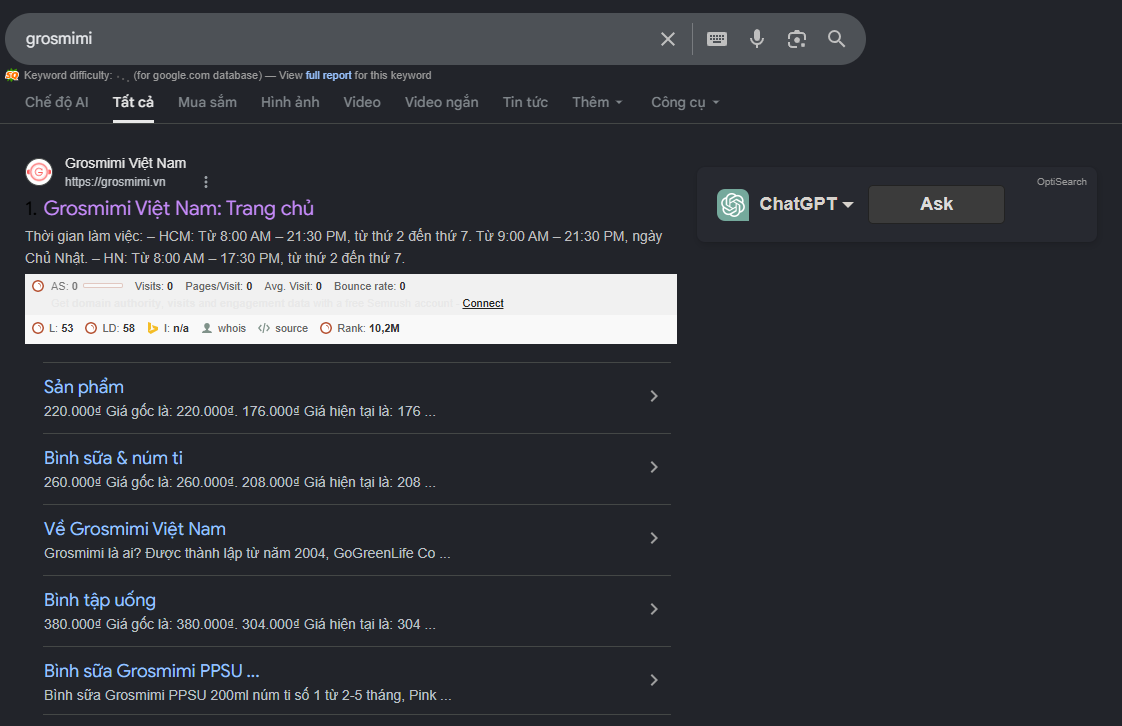Click the OptiSearch label
Image resolution: width=1122 pixels, height=726 pixels.
[1061, 182]
